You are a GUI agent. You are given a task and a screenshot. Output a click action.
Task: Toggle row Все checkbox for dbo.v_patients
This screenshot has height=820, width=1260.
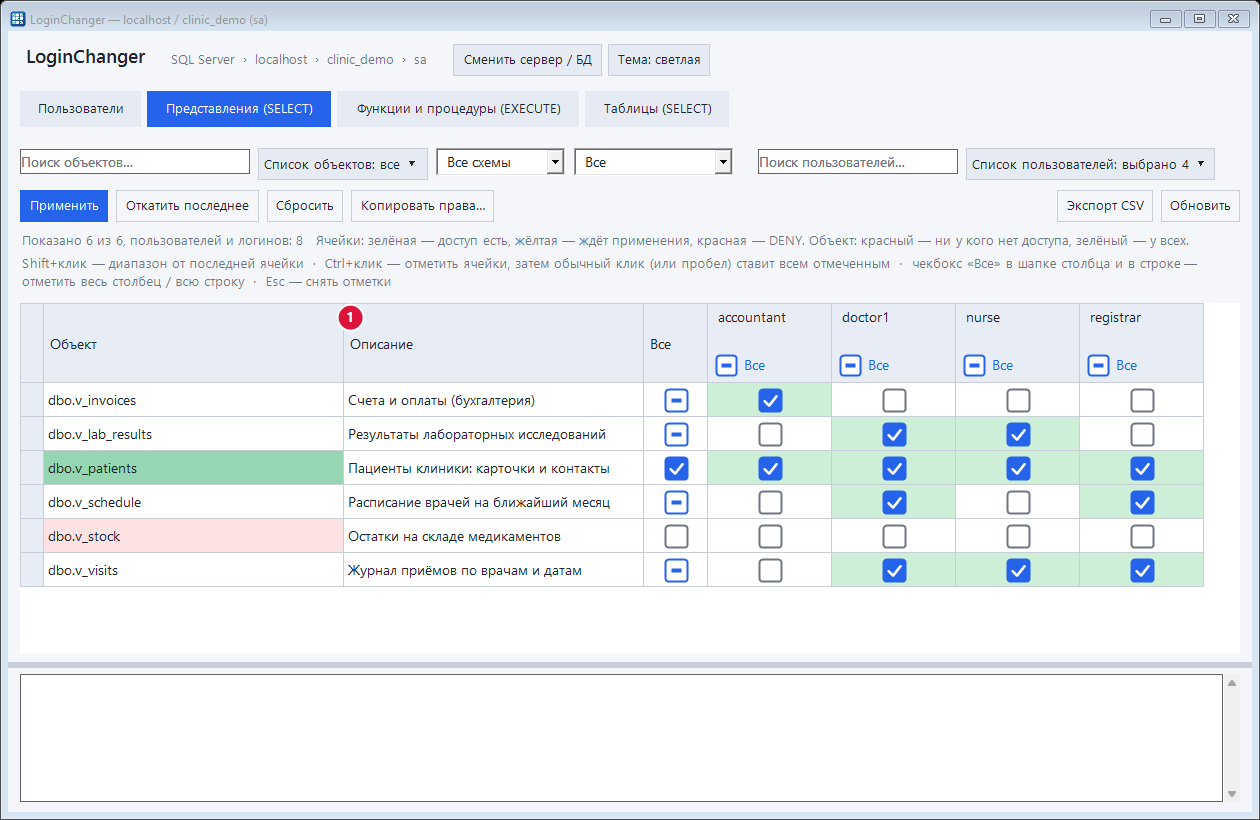[676, 469]
